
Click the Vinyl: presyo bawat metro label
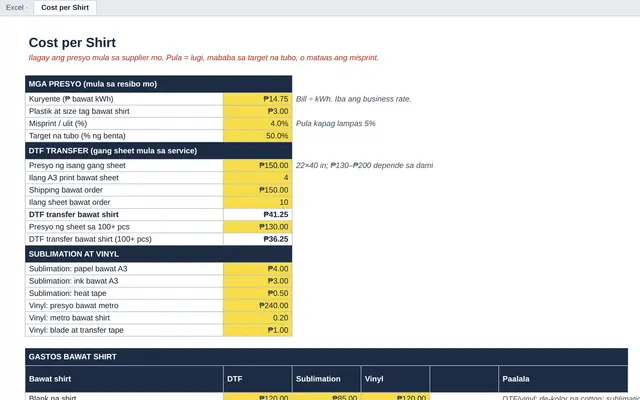[74, 305]
